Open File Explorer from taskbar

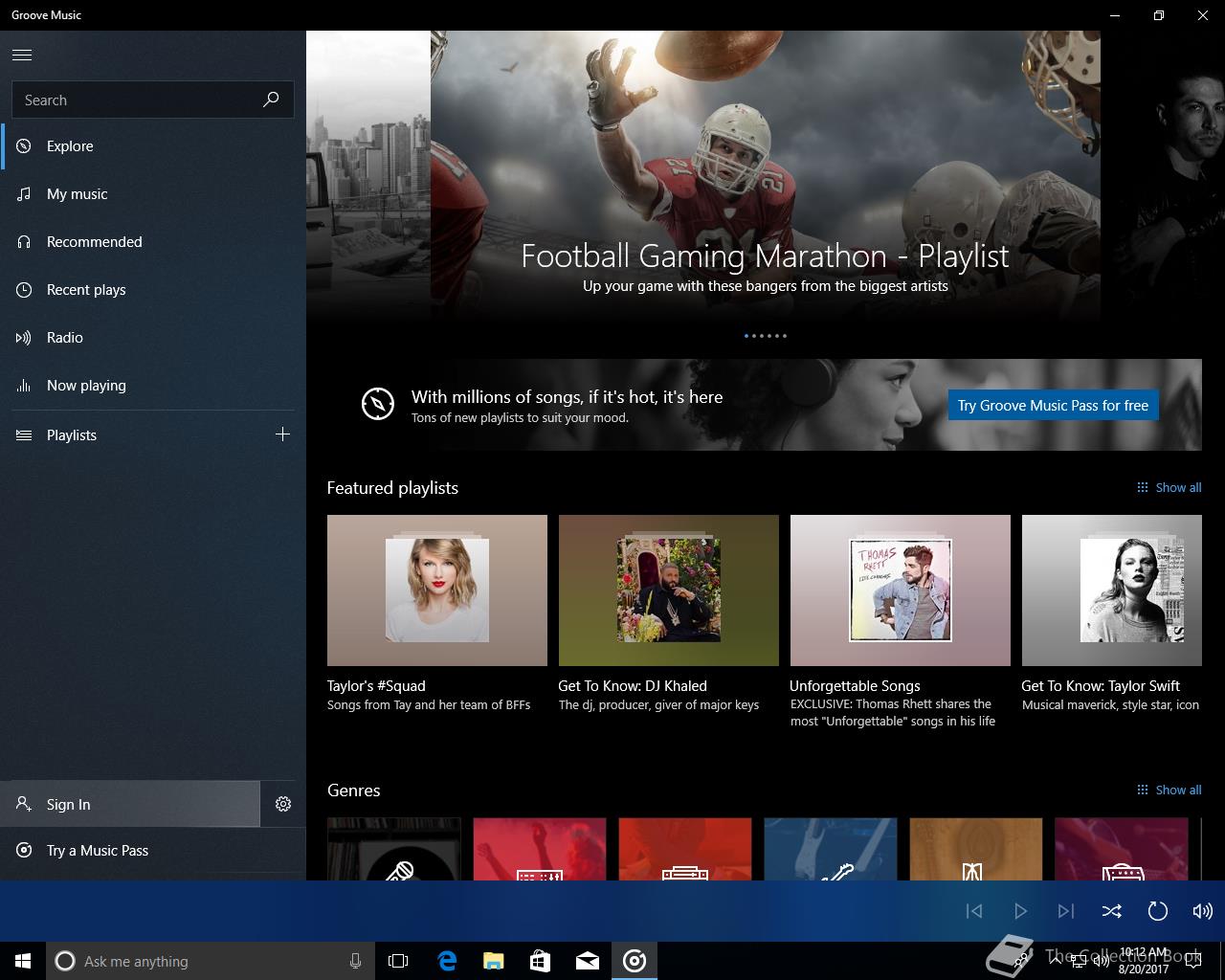494,961
